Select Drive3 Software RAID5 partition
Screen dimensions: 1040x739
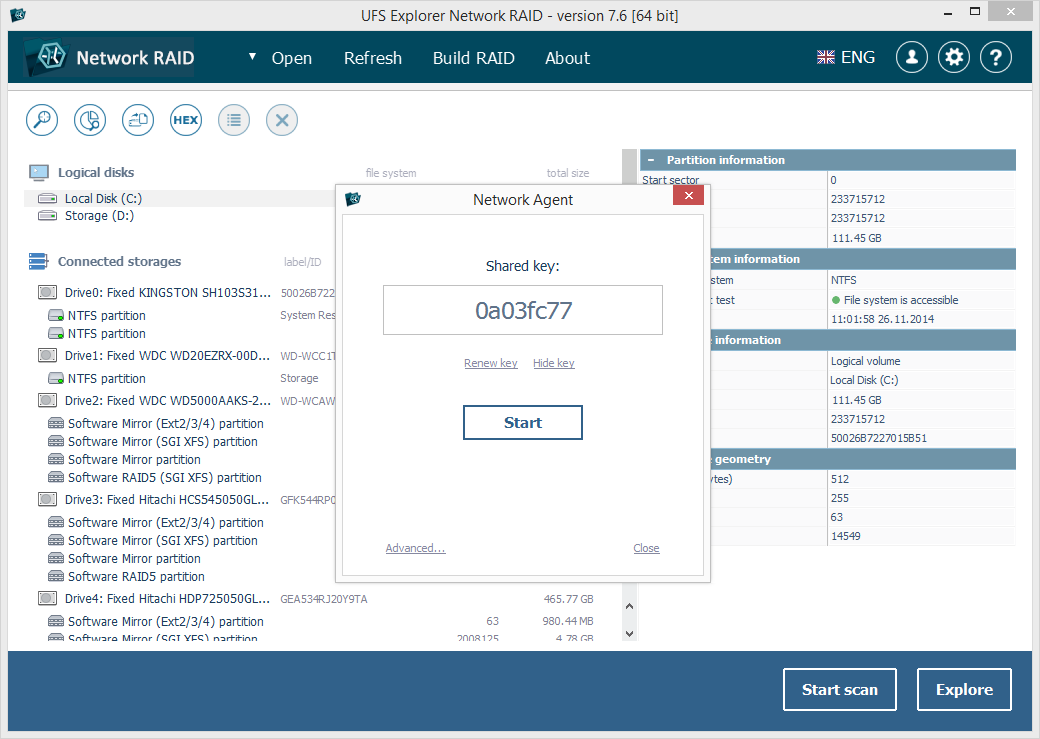136,576
